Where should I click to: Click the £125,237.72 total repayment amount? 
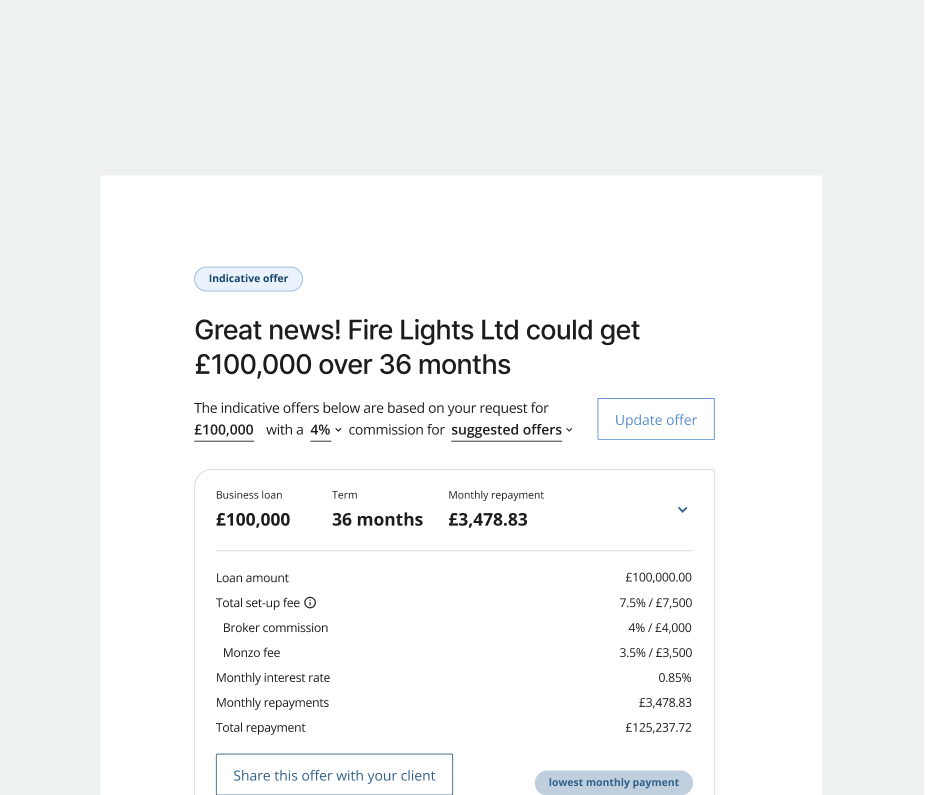point(658,728)
